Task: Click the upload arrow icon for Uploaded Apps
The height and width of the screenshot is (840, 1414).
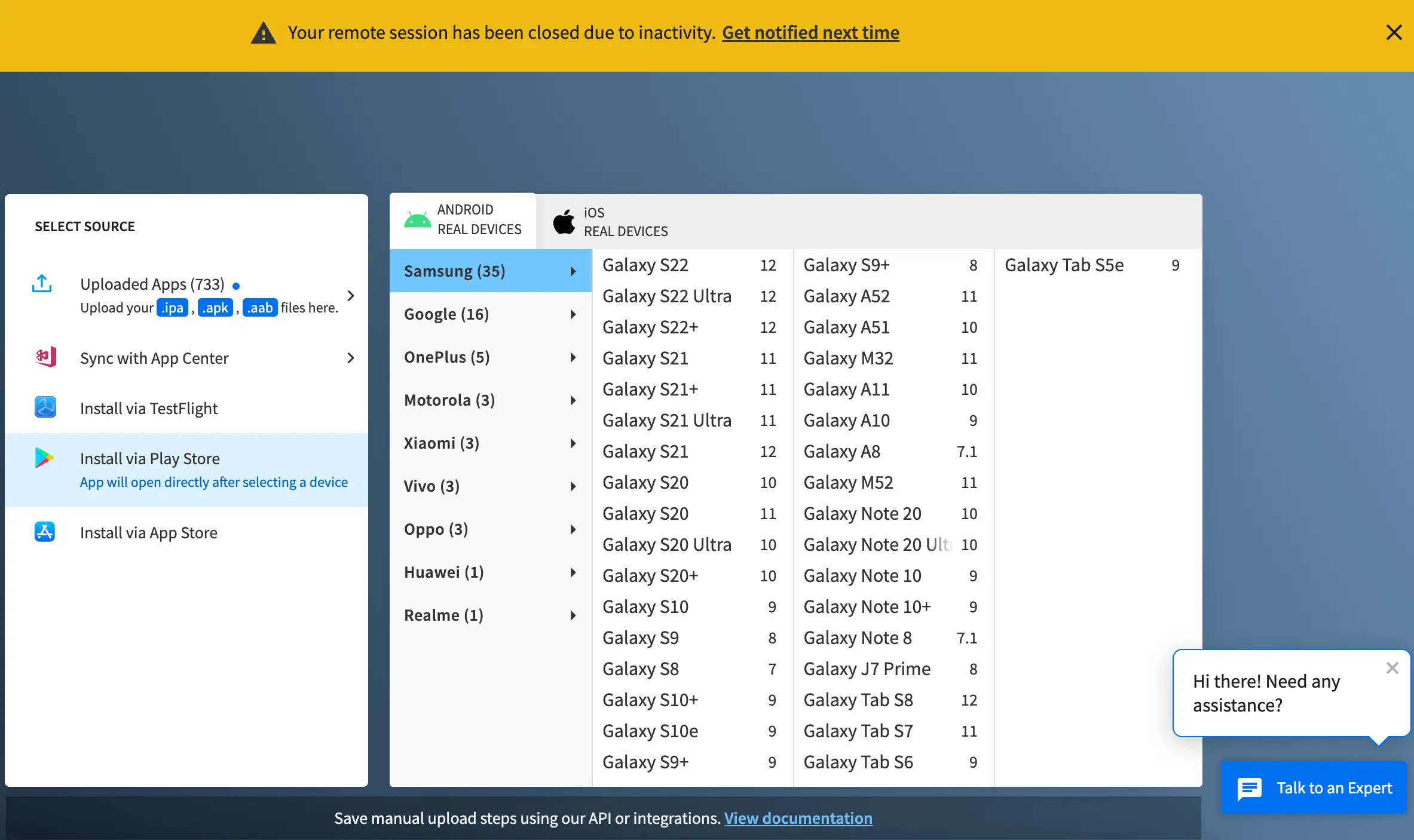Action: [42, 284]
